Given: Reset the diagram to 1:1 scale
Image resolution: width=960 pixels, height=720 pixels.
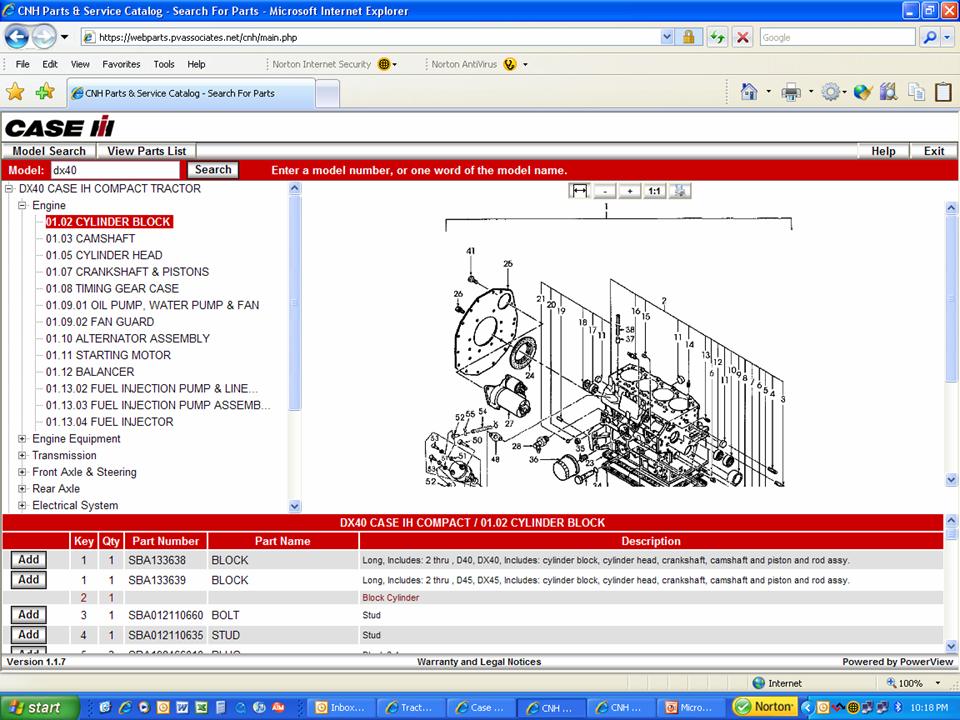Looking at the screenshot, I should click(x=654, y=191).
